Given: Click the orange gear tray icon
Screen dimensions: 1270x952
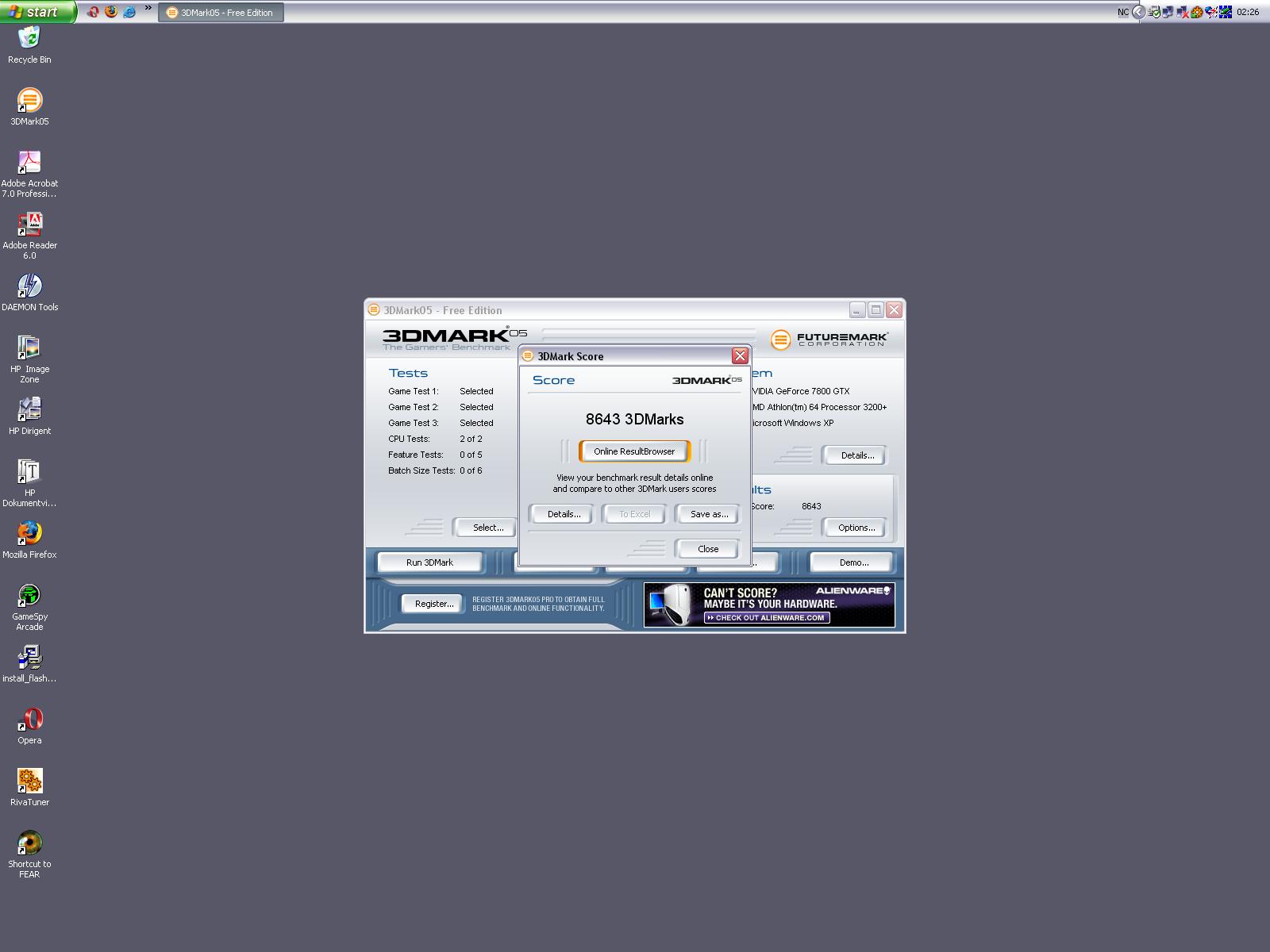Looking at the screenshot, I should click(1197, 12).
